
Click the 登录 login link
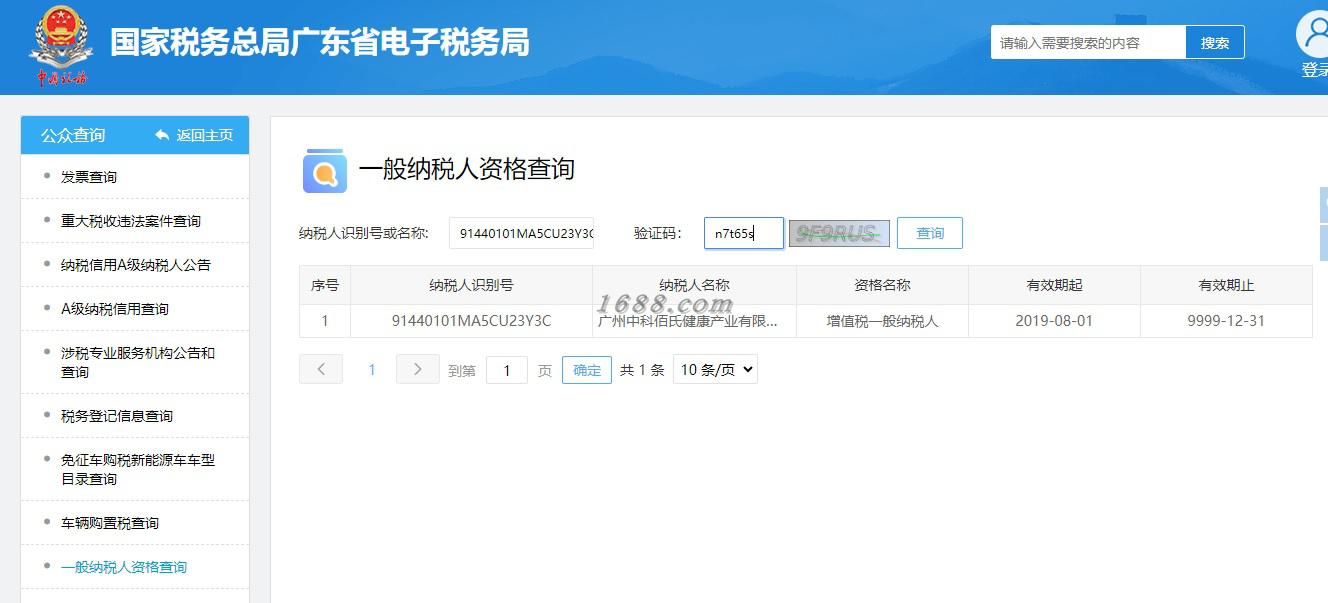coord(1314,70)
